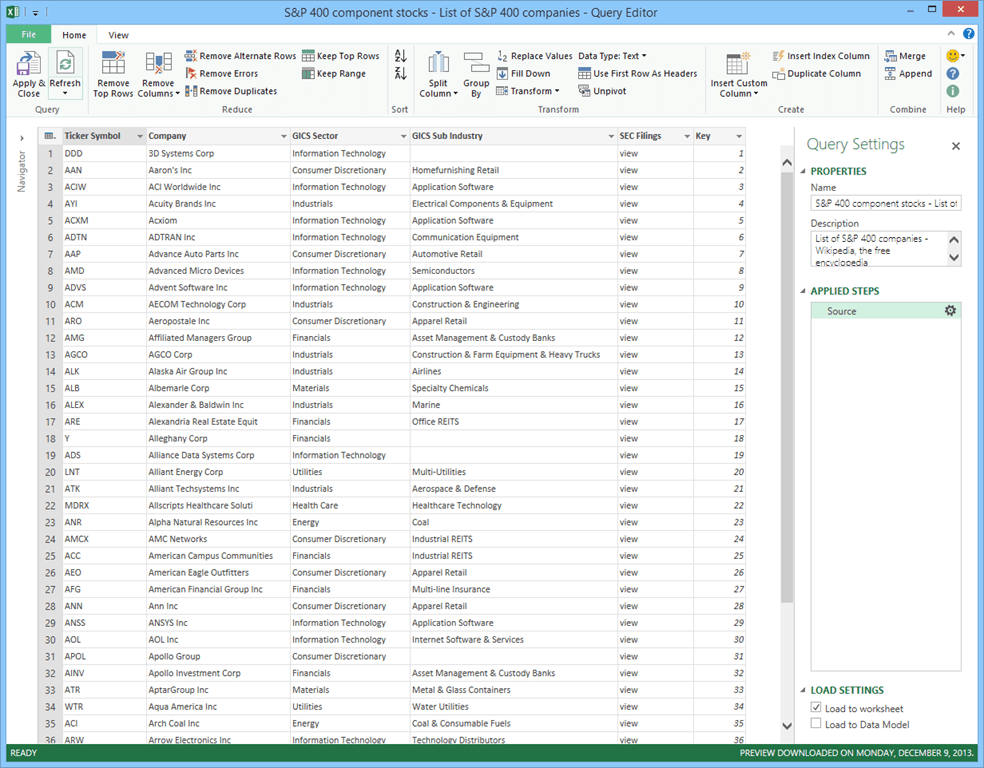Click the green info About icon
This screenshot has height=768, width=984.
coord(953,91)
